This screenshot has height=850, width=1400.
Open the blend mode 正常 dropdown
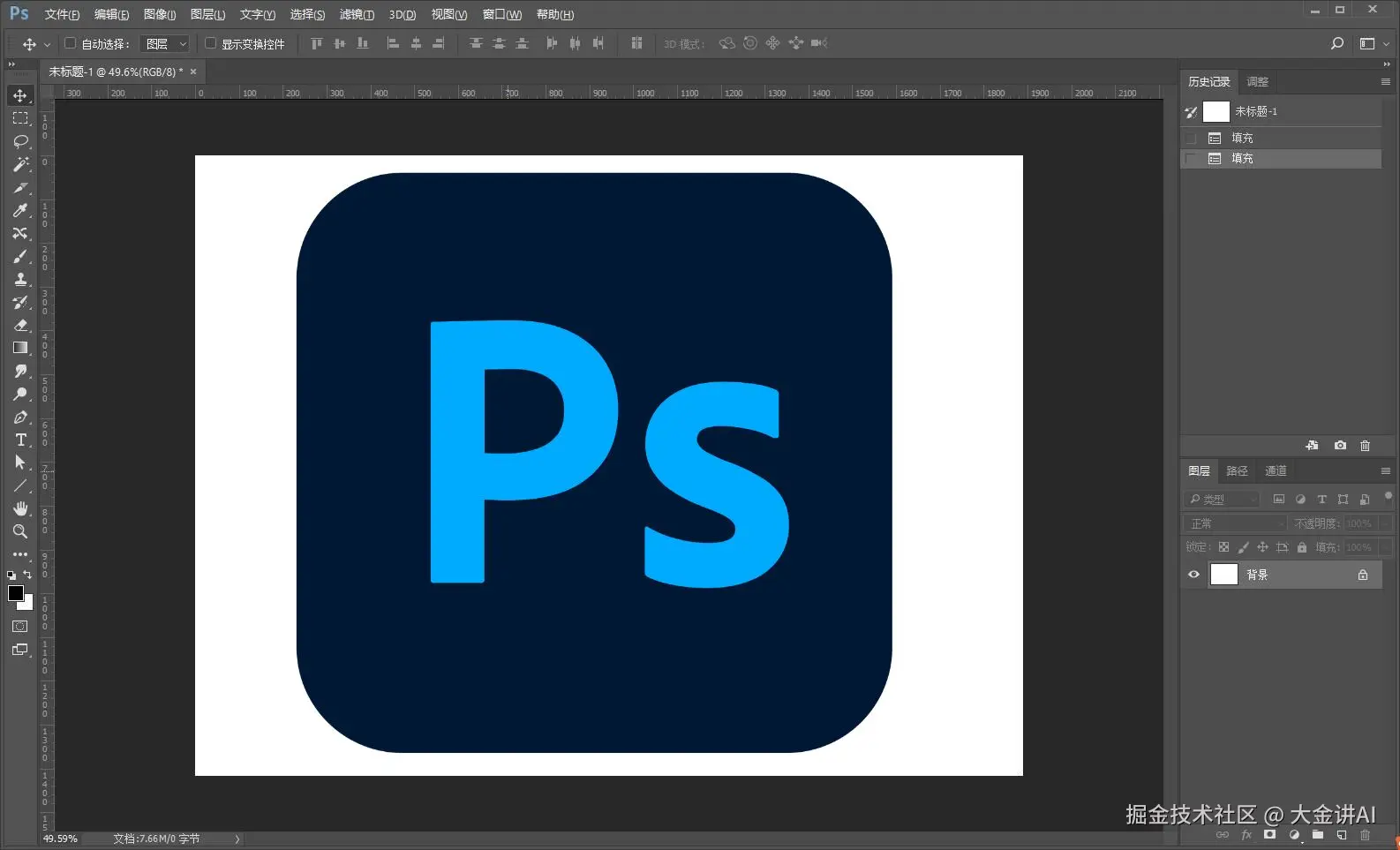[x=1235, y=523]
